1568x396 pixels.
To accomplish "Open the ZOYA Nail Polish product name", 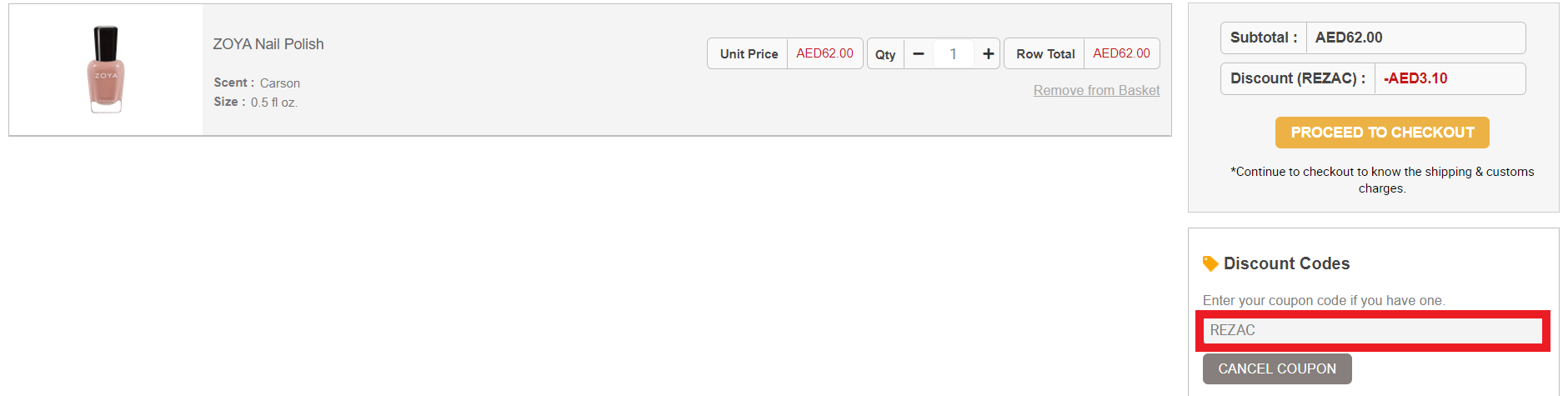I will click(x=268, y=44).
